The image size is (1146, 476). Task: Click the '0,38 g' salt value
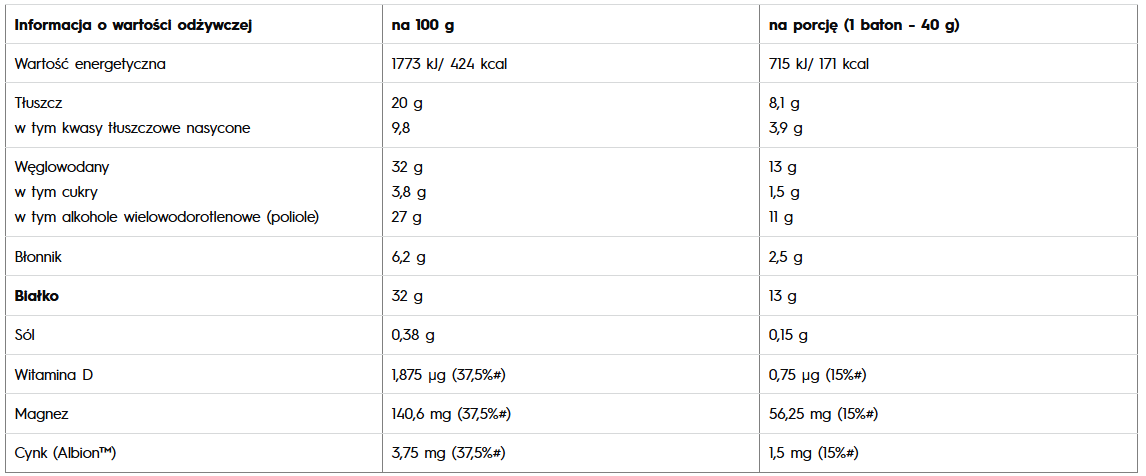coord(413,335)
